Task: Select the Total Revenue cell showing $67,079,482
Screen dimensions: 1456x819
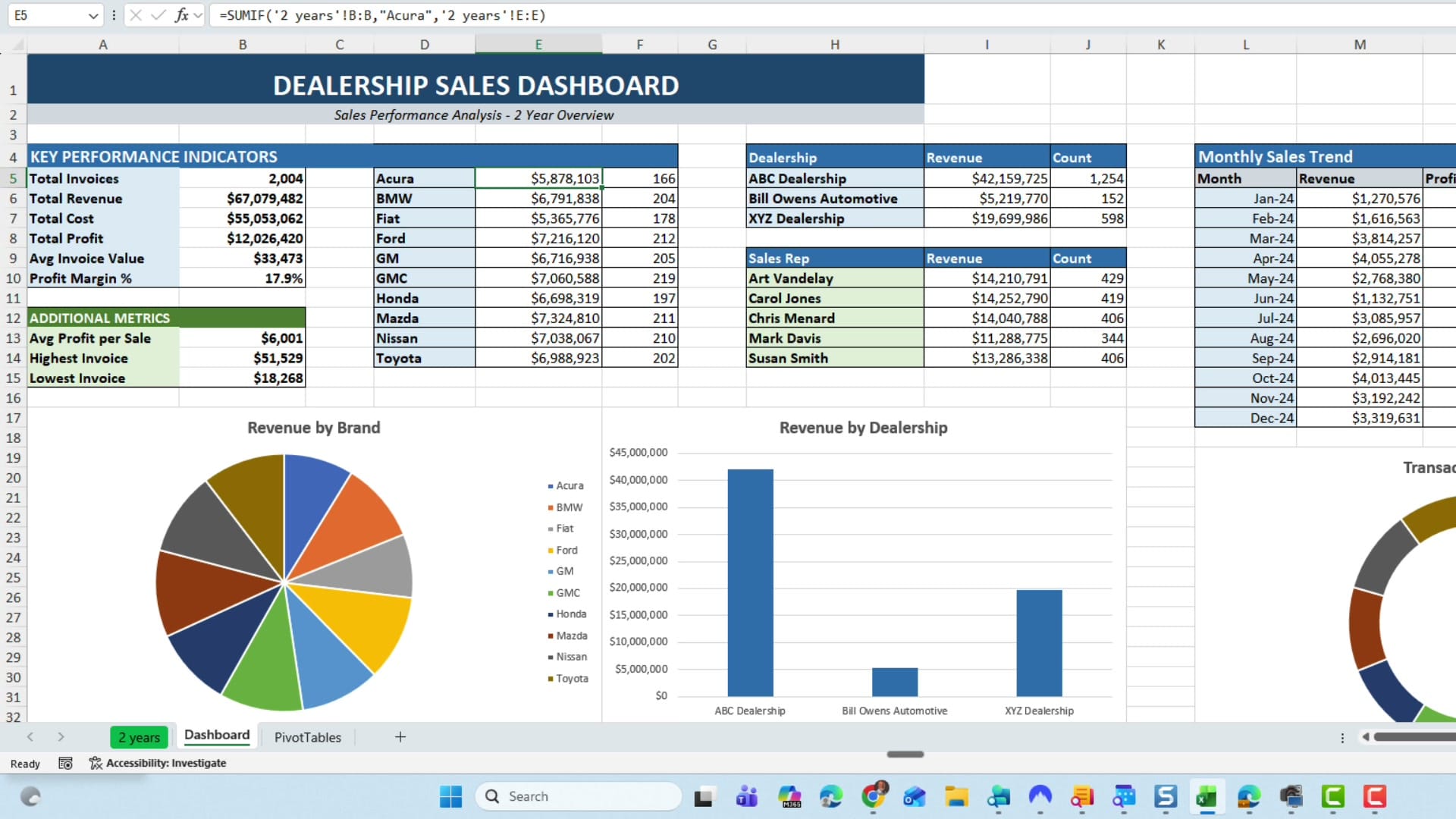Action: 243,199
